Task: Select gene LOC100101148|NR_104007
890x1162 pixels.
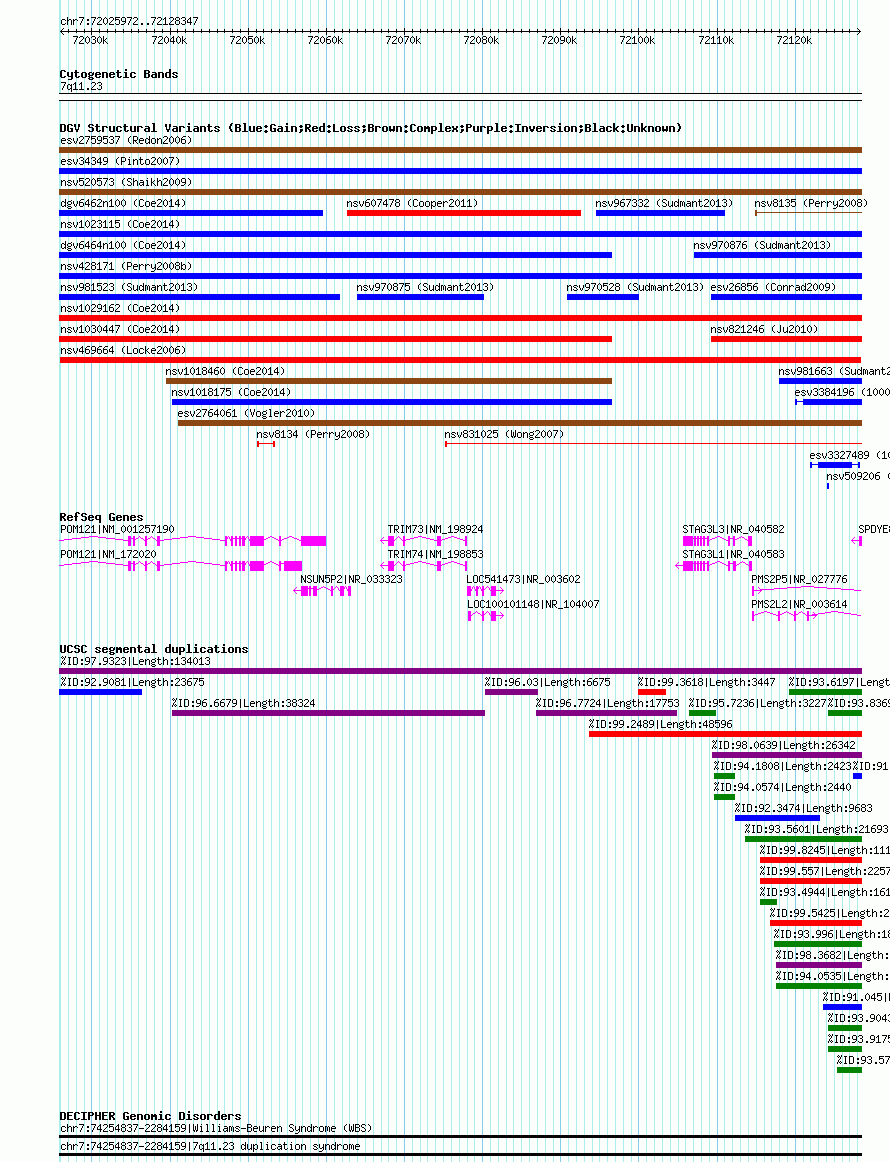Action: coord(533,605)
